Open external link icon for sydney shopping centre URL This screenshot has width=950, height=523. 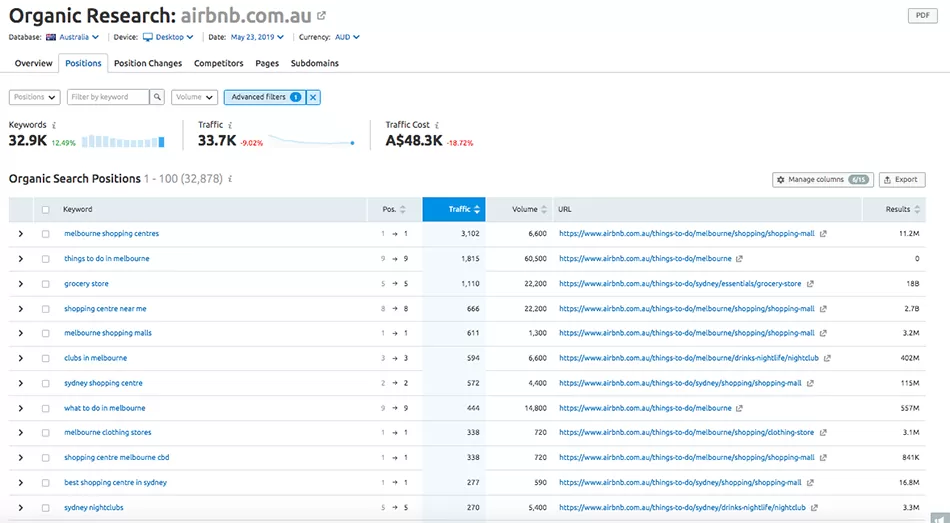(x=810, y=383)
